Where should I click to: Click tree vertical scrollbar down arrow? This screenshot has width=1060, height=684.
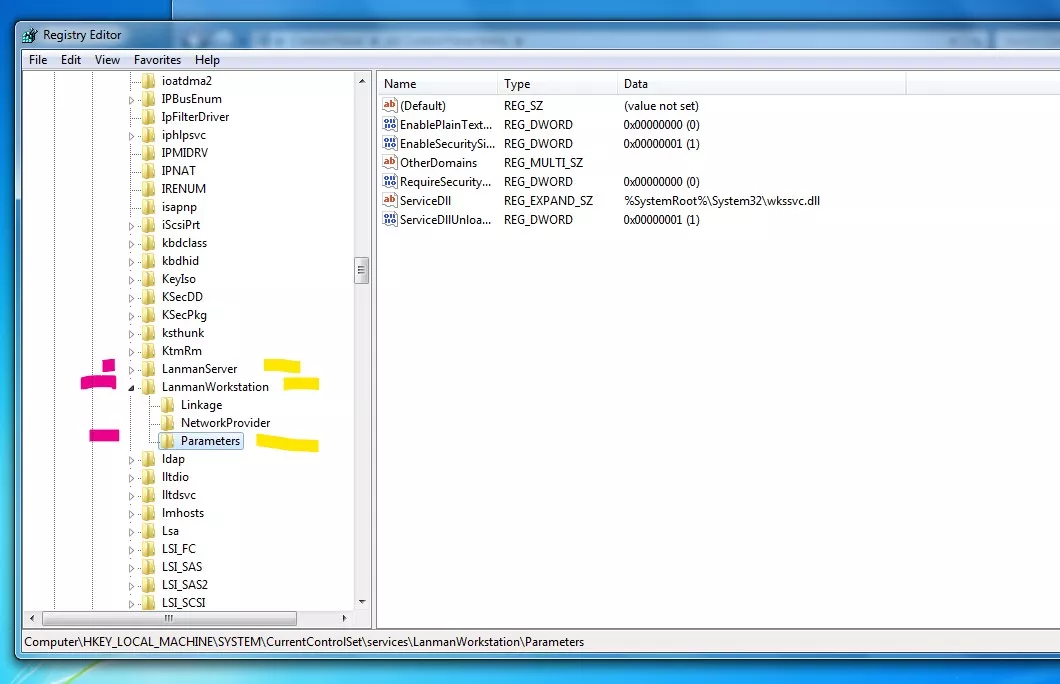pyautogui.click(x=362, y=602)
